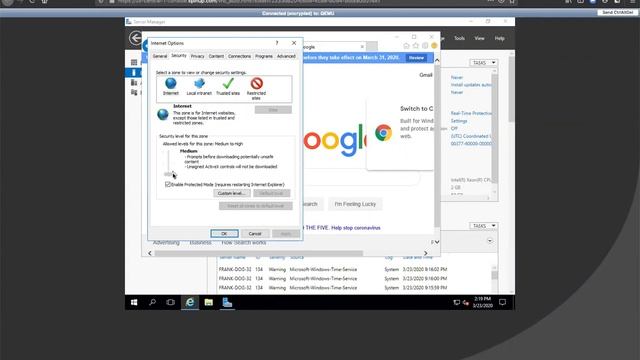Screen dimensions: 640x360
Task: Open File Explorer from the taskbar
Action: pos(209,302)
